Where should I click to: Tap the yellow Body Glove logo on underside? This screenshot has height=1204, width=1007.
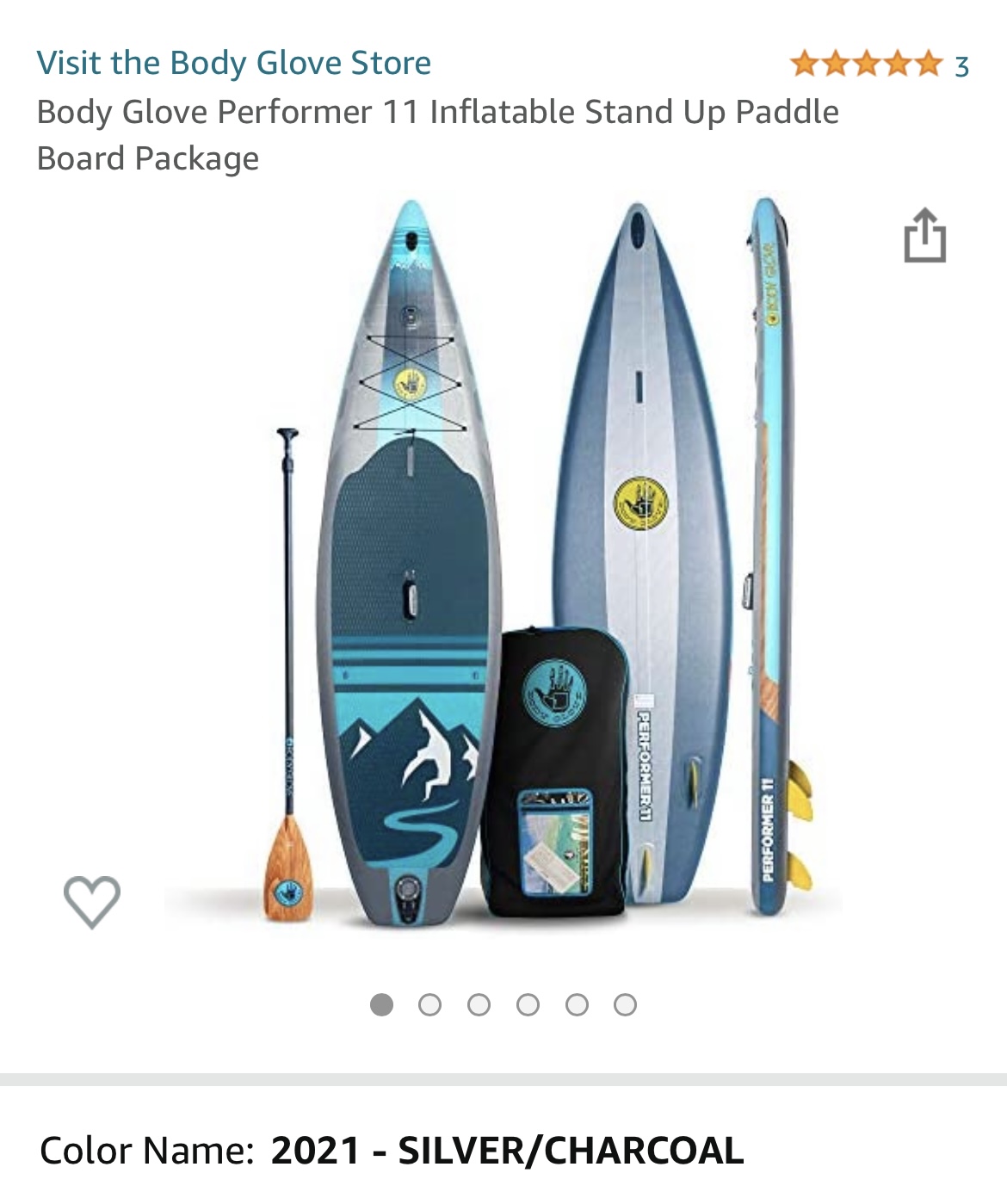[641, 504]
